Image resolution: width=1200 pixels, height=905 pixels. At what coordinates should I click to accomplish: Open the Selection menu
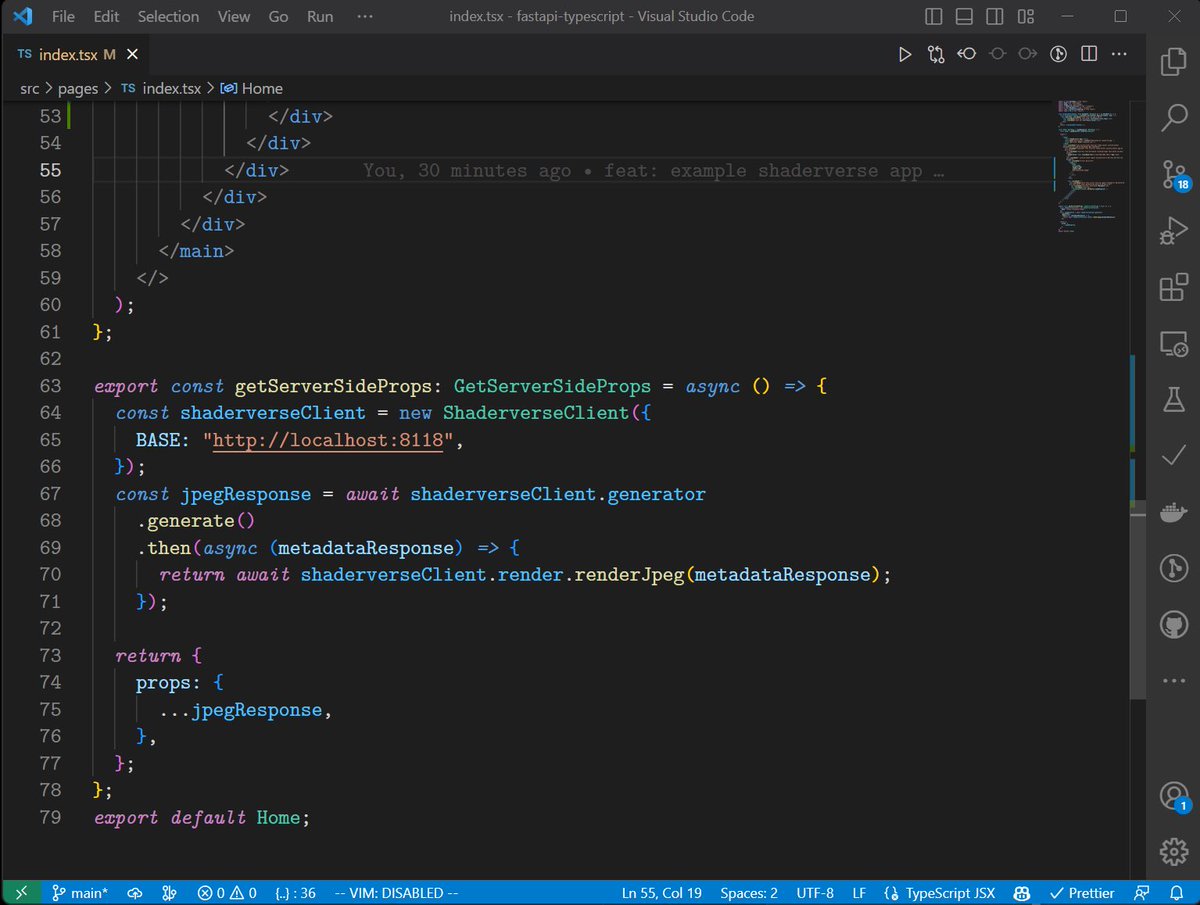coord(168,17)
